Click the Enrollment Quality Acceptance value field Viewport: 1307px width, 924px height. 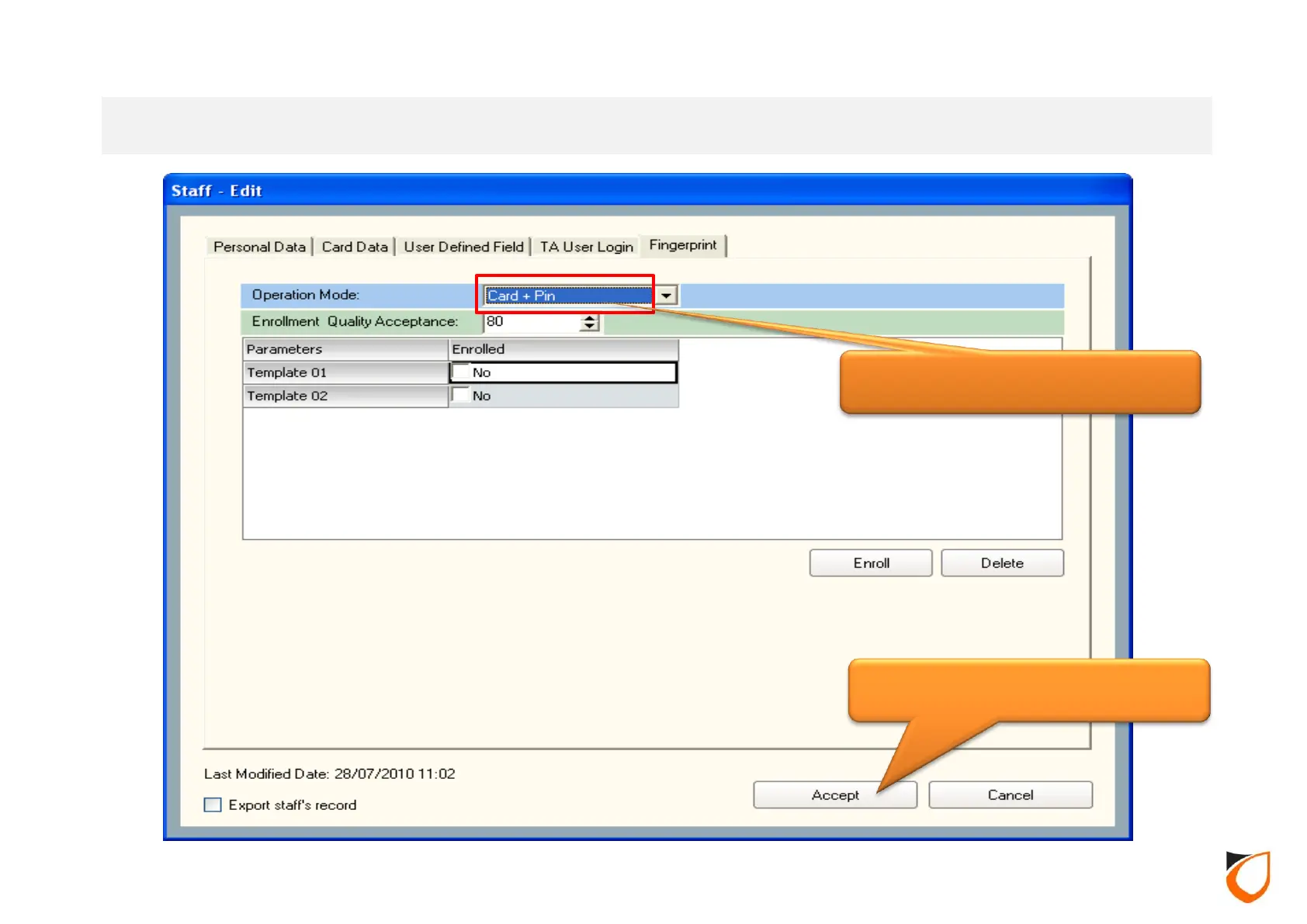coord(532,322)
